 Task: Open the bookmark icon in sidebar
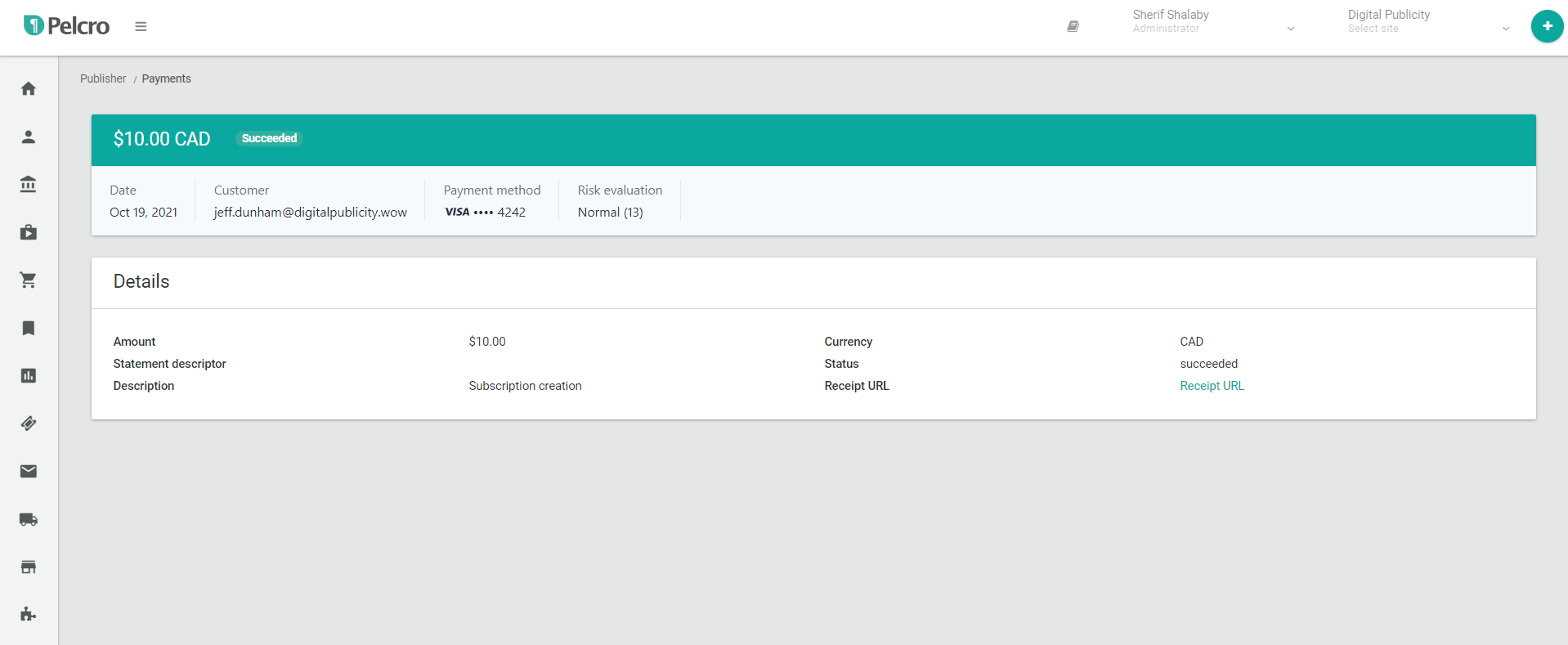click(x=29, y=328)
